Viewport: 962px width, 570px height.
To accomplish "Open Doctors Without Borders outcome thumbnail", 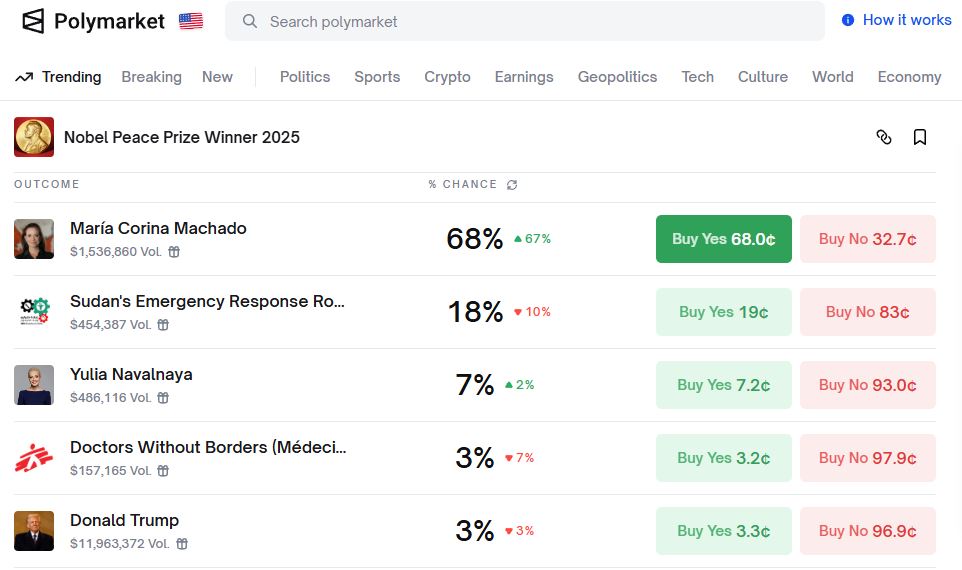I will [x=34, y=458].
